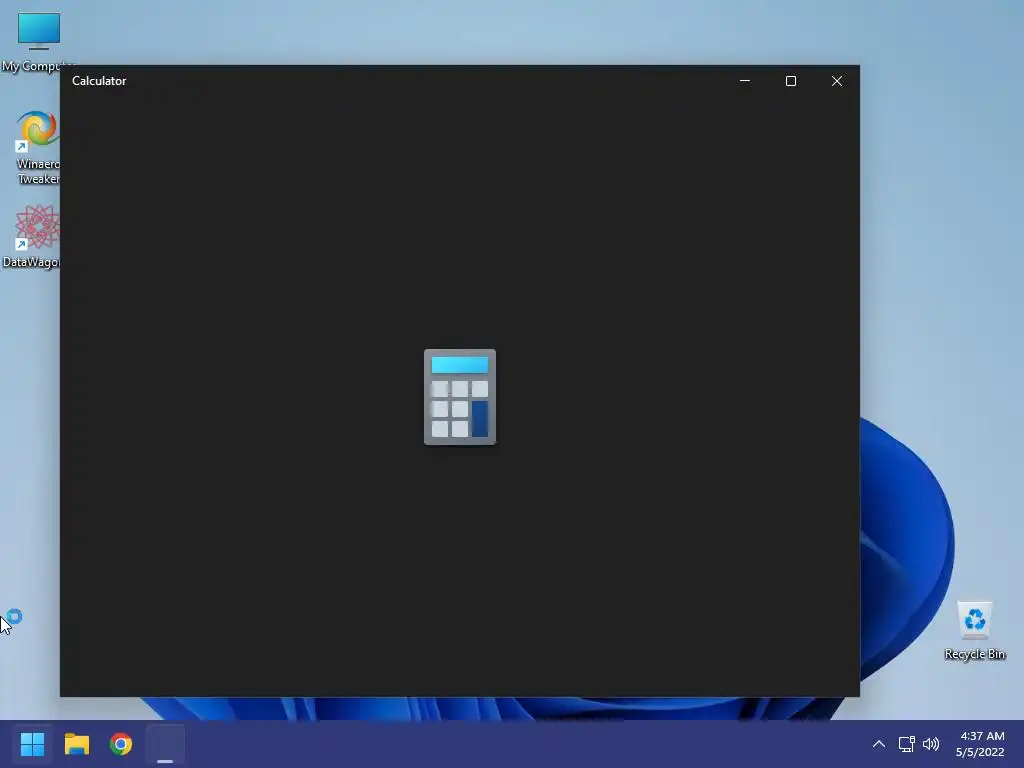Select the DataWagon desktop shortcut

[31, 236]
